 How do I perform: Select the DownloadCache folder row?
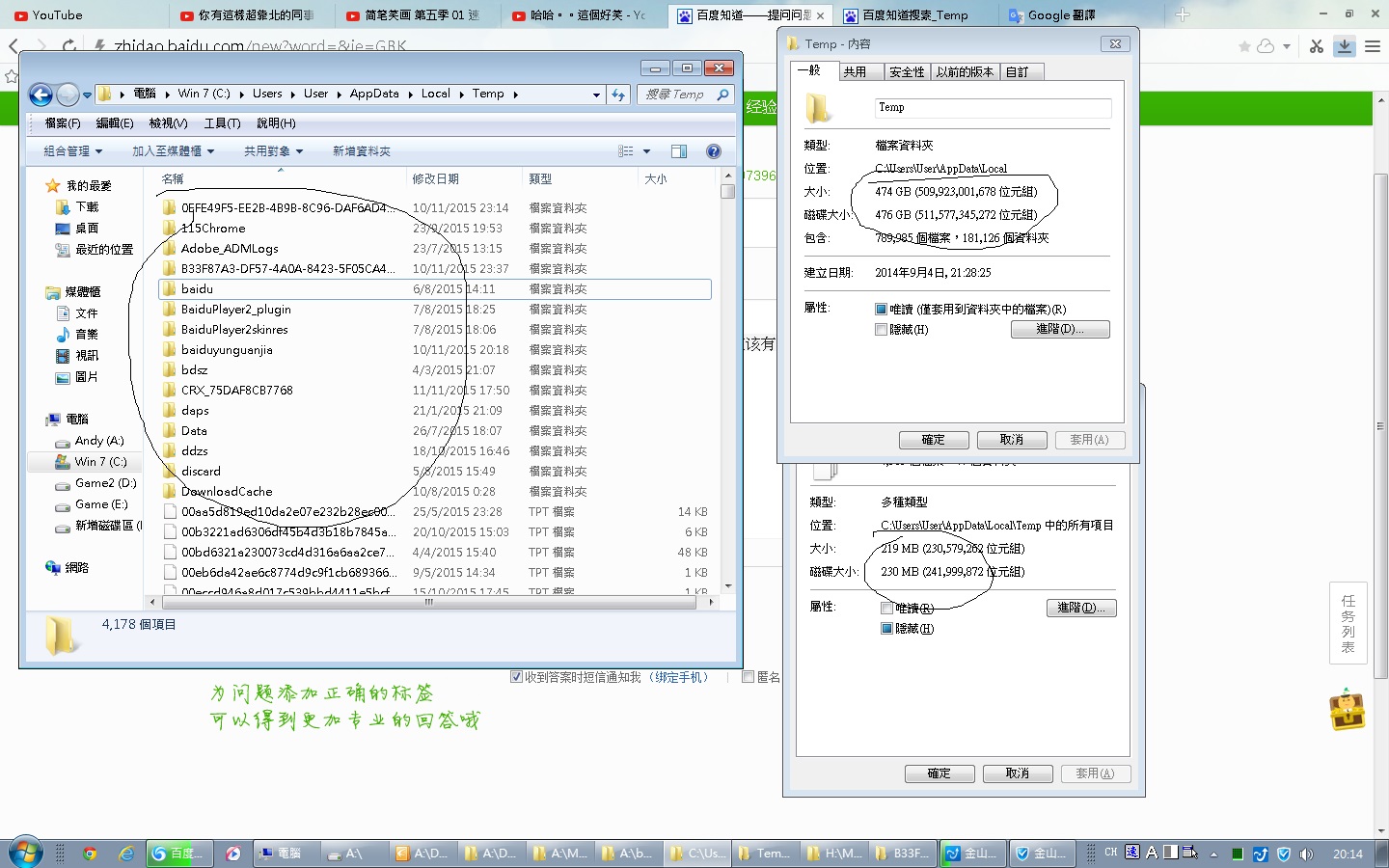[x=435, y=492]
